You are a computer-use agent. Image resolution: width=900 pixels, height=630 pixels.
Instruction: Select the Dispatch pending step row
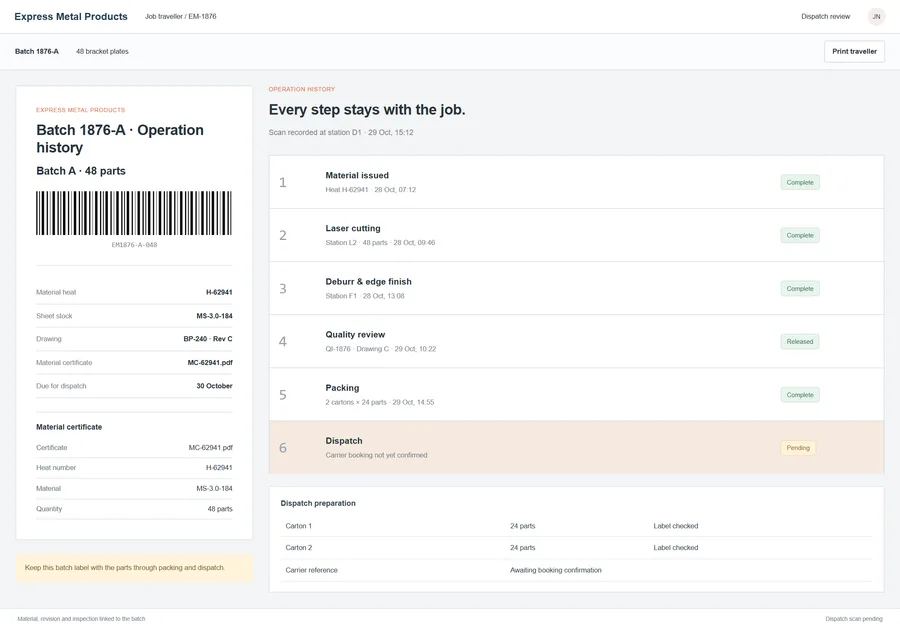tap(576, 448)
